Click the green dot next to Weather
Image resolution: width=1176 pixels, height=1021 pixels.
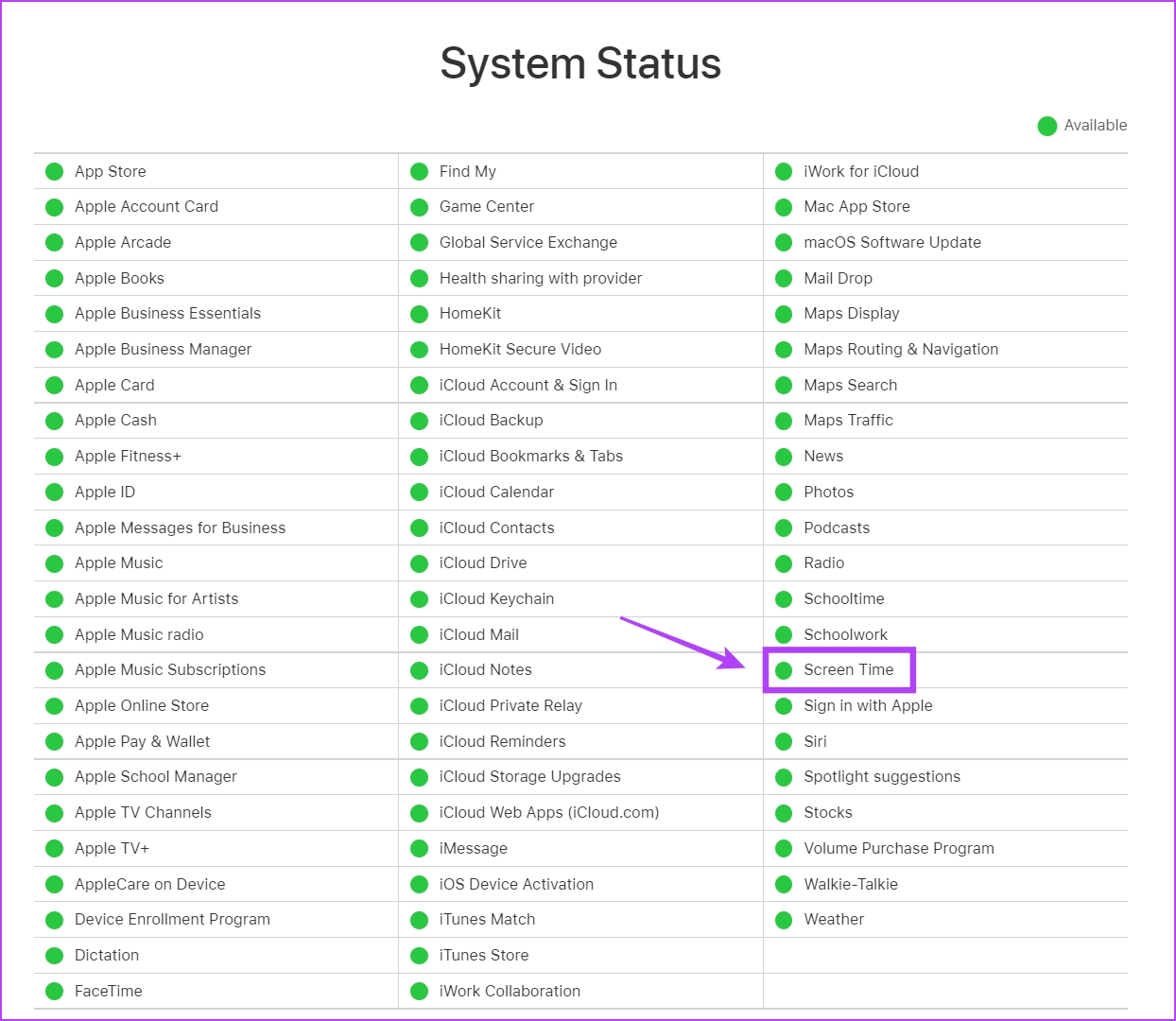[x=784, y=920]
